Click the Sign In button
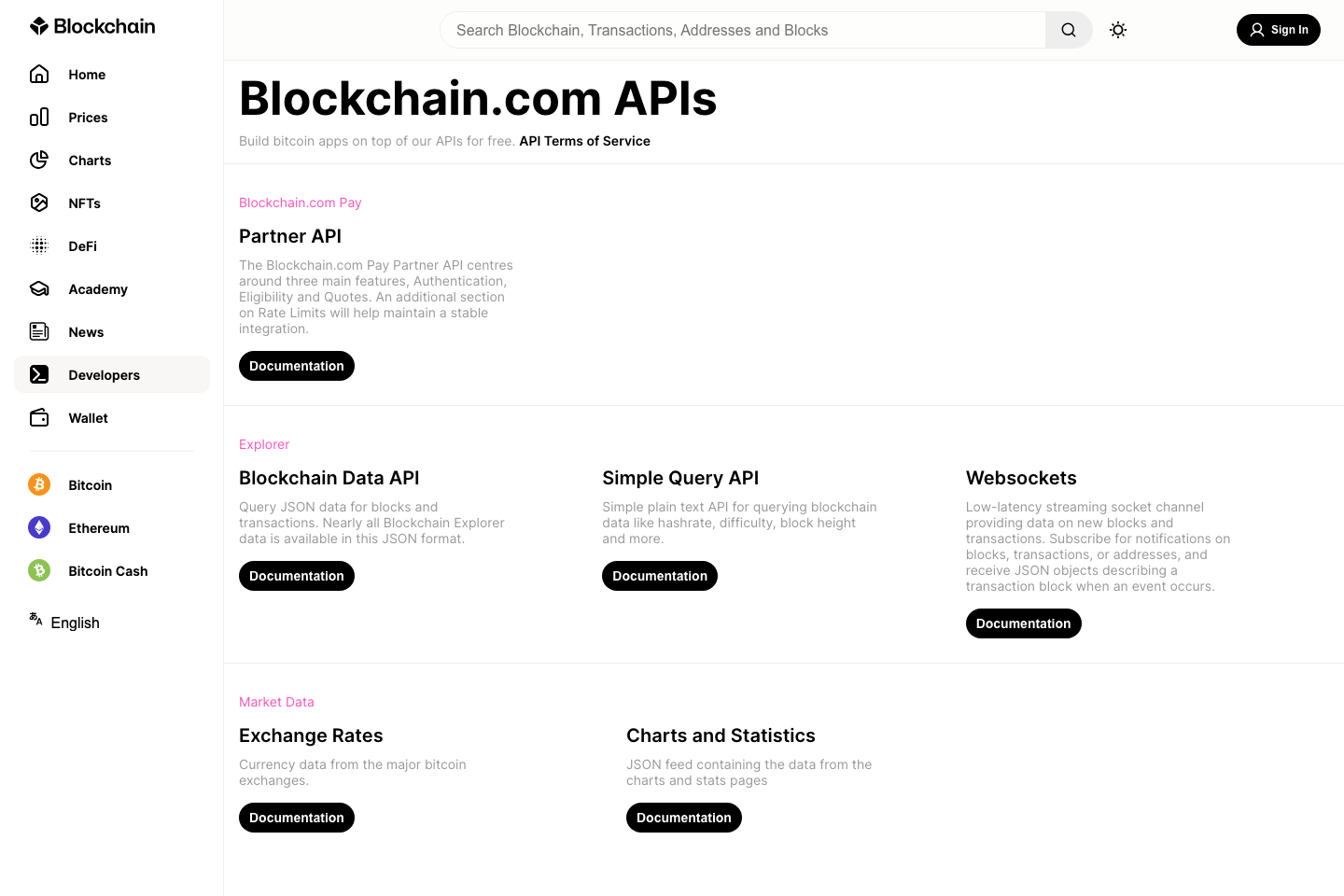 pos(1278,30)
